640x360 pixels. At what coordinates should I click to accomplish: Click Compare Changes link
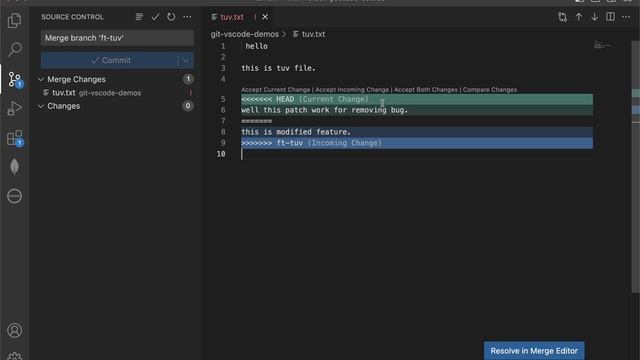pos(490,90)
